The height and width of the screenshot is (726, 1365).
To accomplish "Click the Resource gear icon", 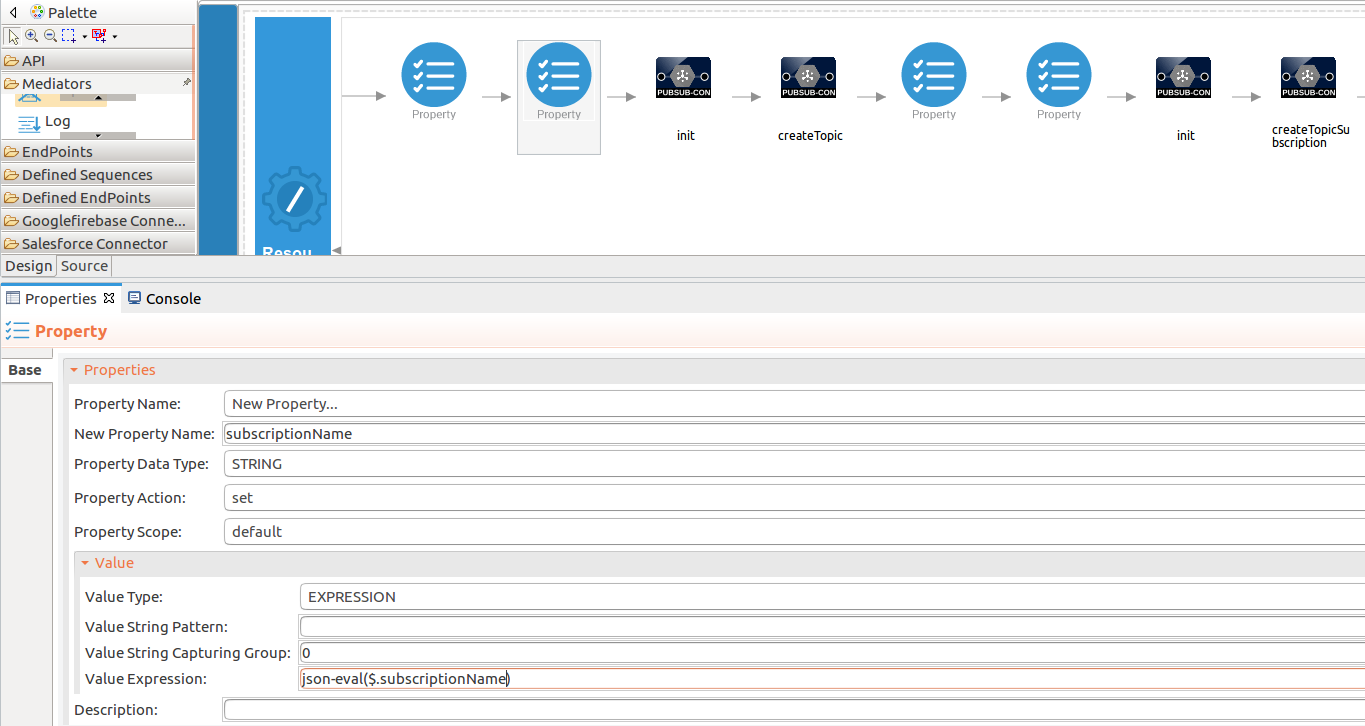I will coord(294,200).
